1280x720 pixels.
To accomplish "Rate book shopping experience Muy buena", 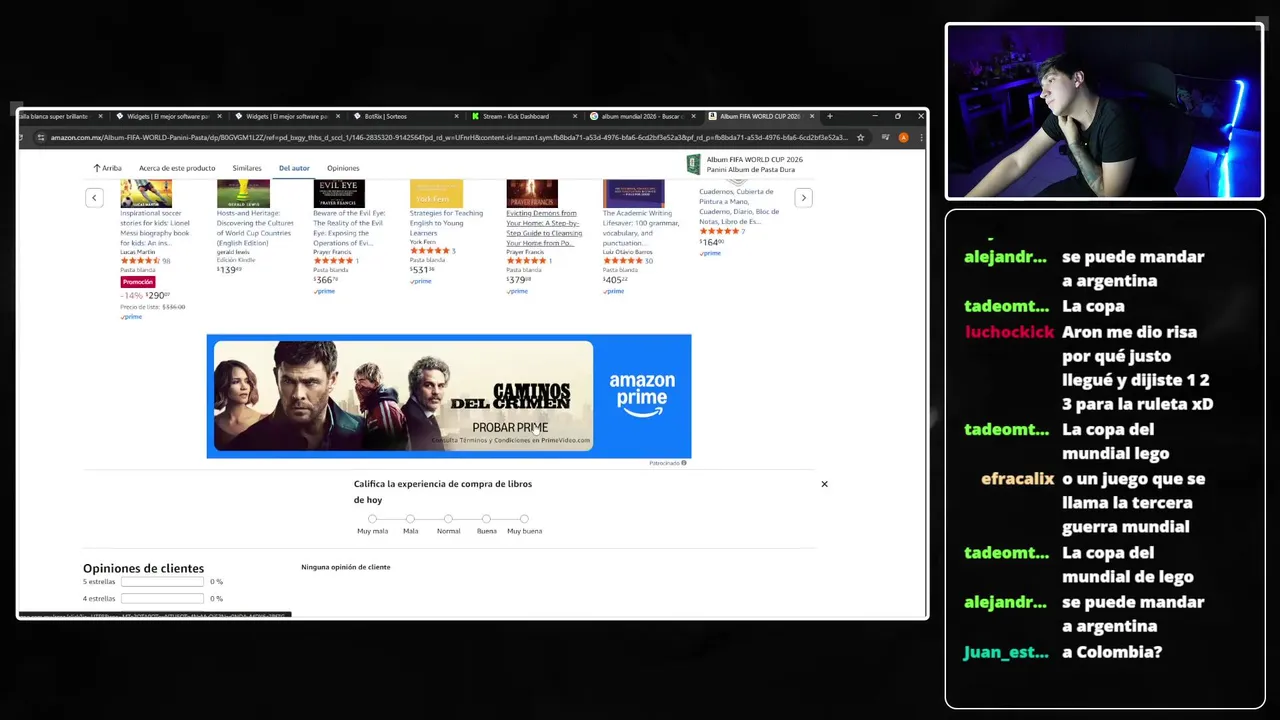I will pos(524,519).
